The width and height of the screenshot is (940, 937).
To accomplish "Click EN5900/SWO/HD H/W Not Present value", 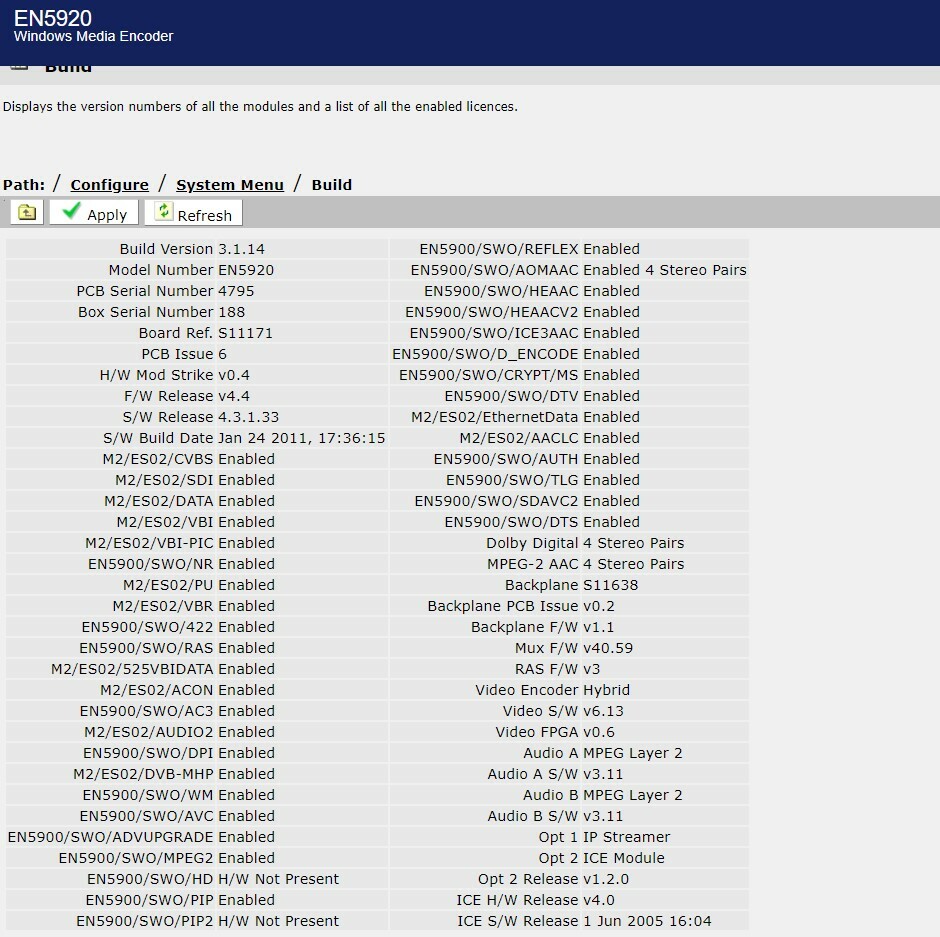I will pos(278,879).
